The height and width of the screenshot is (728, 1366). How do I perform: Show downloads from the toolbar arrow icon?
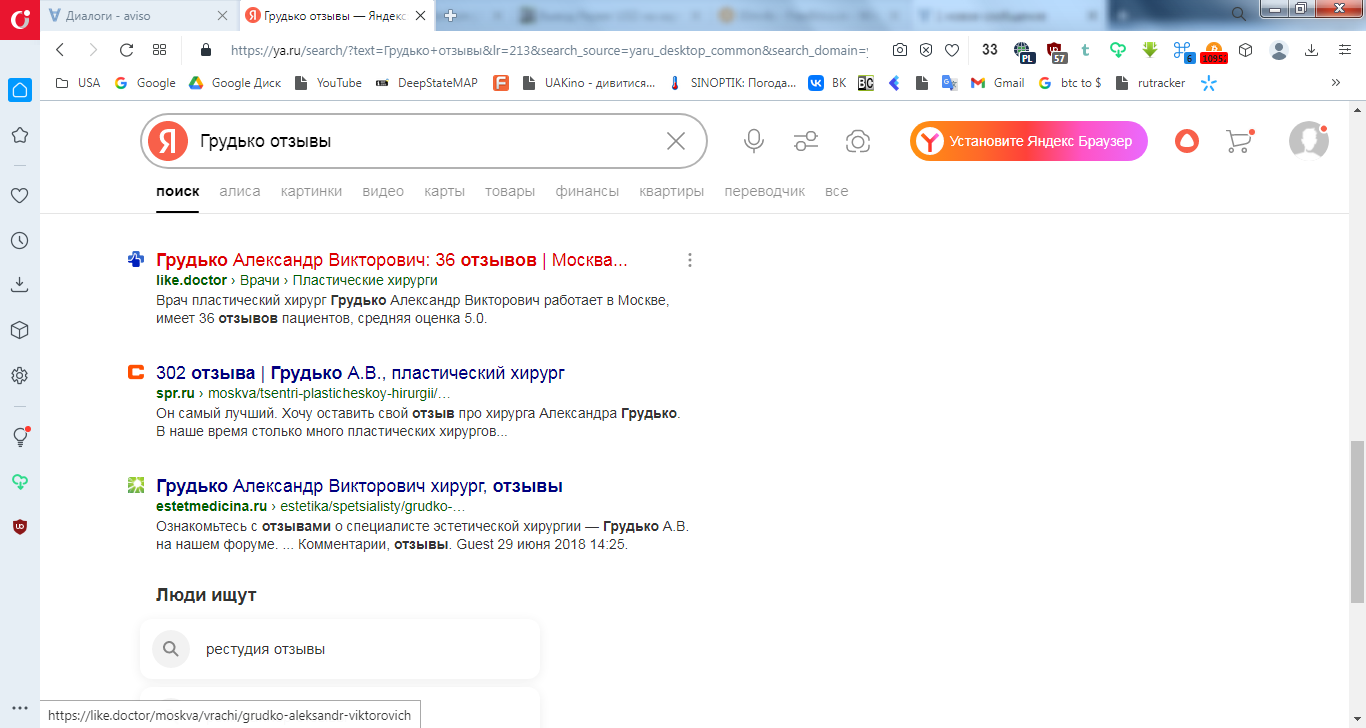pyautogui.click(x=1312, y=50)
